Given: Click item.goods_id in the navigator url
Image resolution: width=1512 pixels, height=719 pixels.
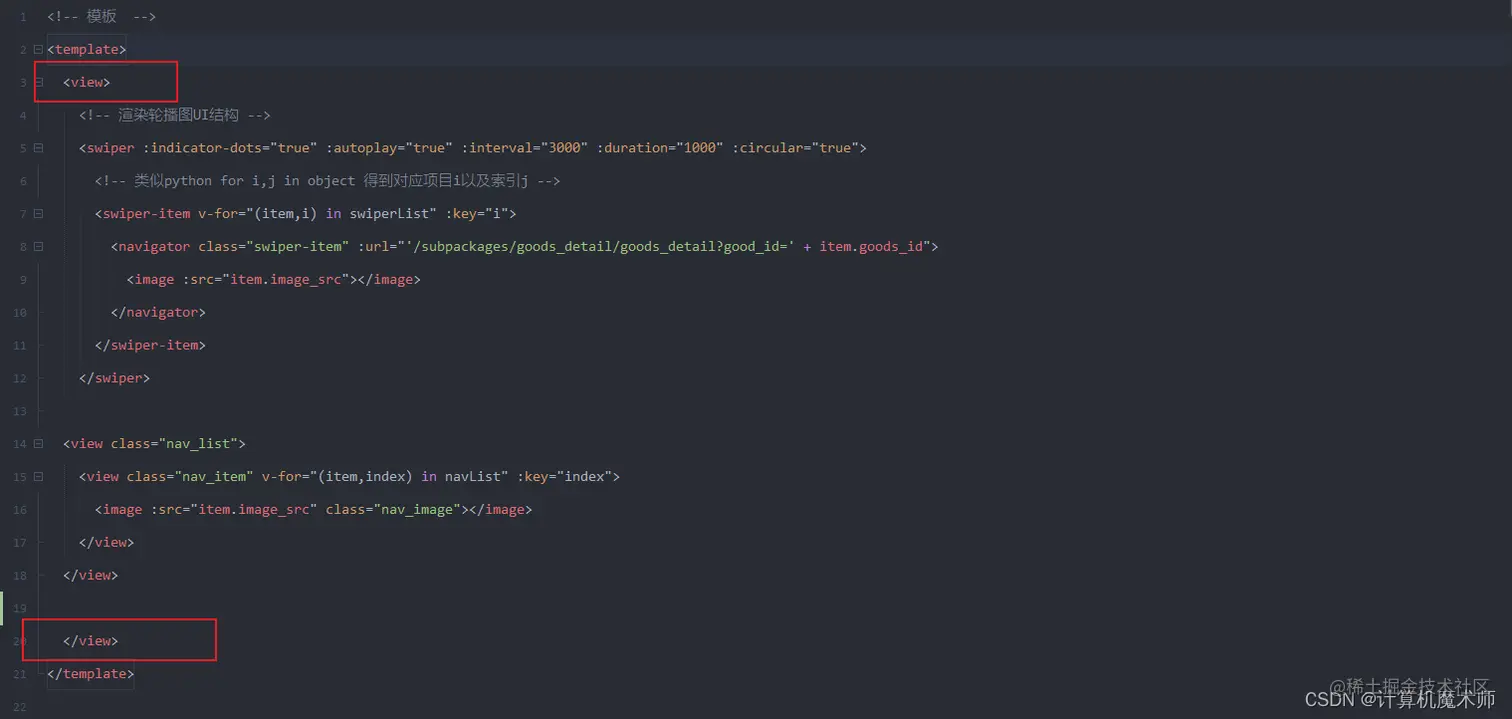Looking at the screenshot, I should click(871, 246).
